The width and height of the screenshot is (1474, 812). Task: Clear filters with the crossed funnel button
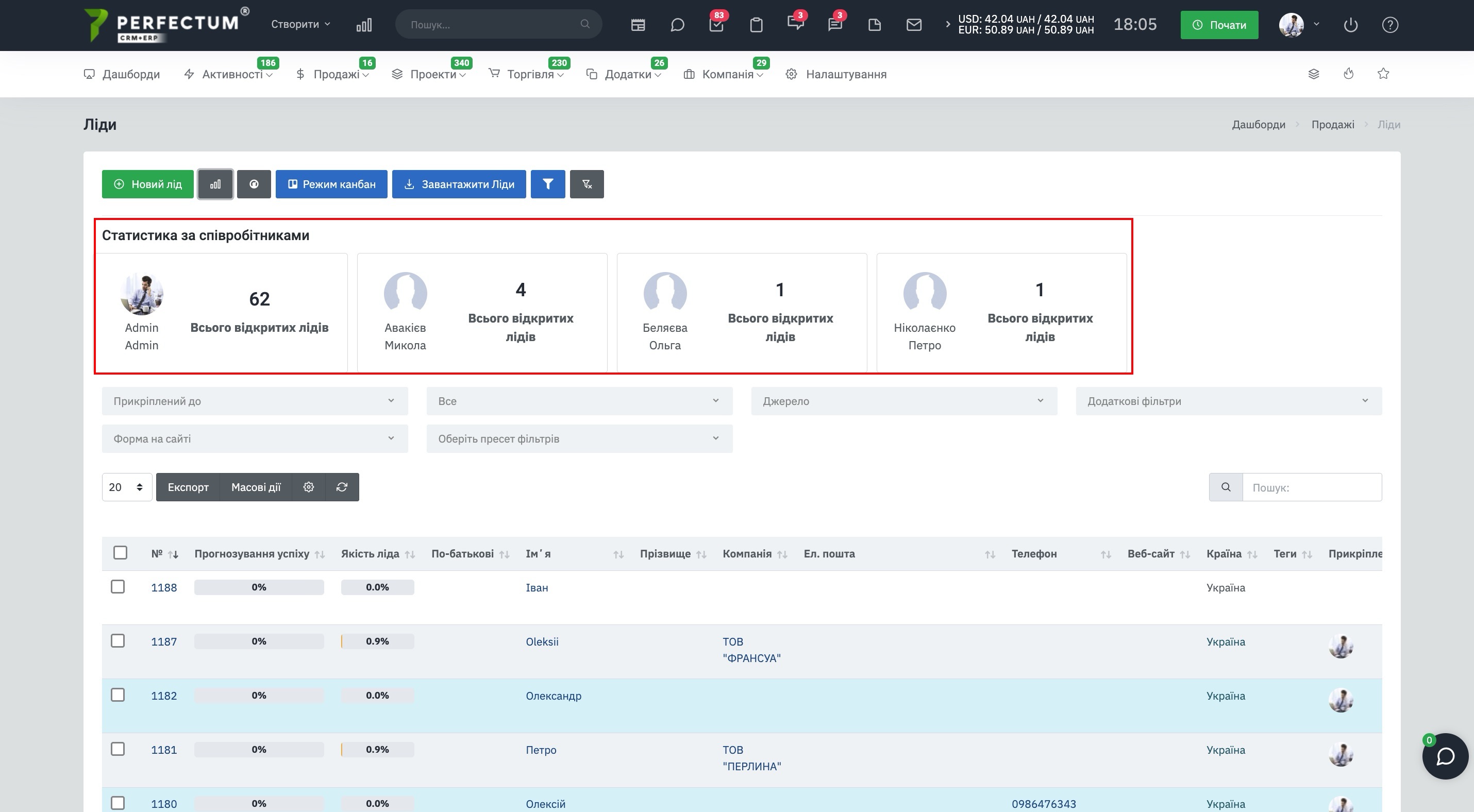click(x=587, y=184)
